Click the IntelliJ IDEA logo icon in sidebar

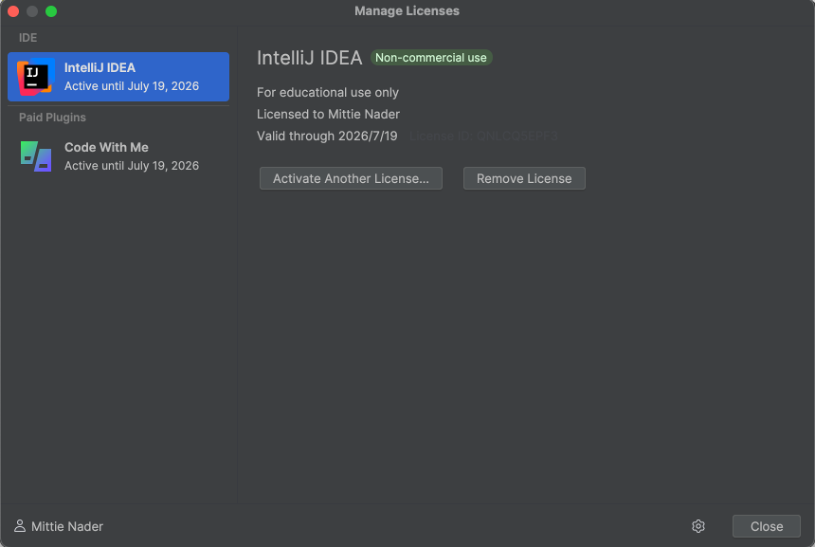35,77
